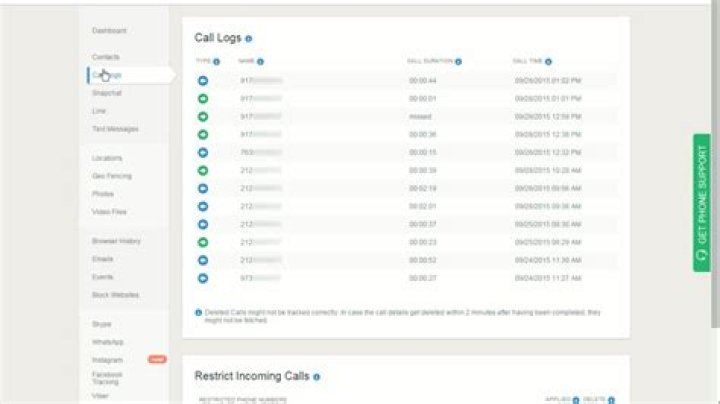720x404 pixels.
Task: Open Snapchat in the sidebar
Action: click(x=107, y=93)
